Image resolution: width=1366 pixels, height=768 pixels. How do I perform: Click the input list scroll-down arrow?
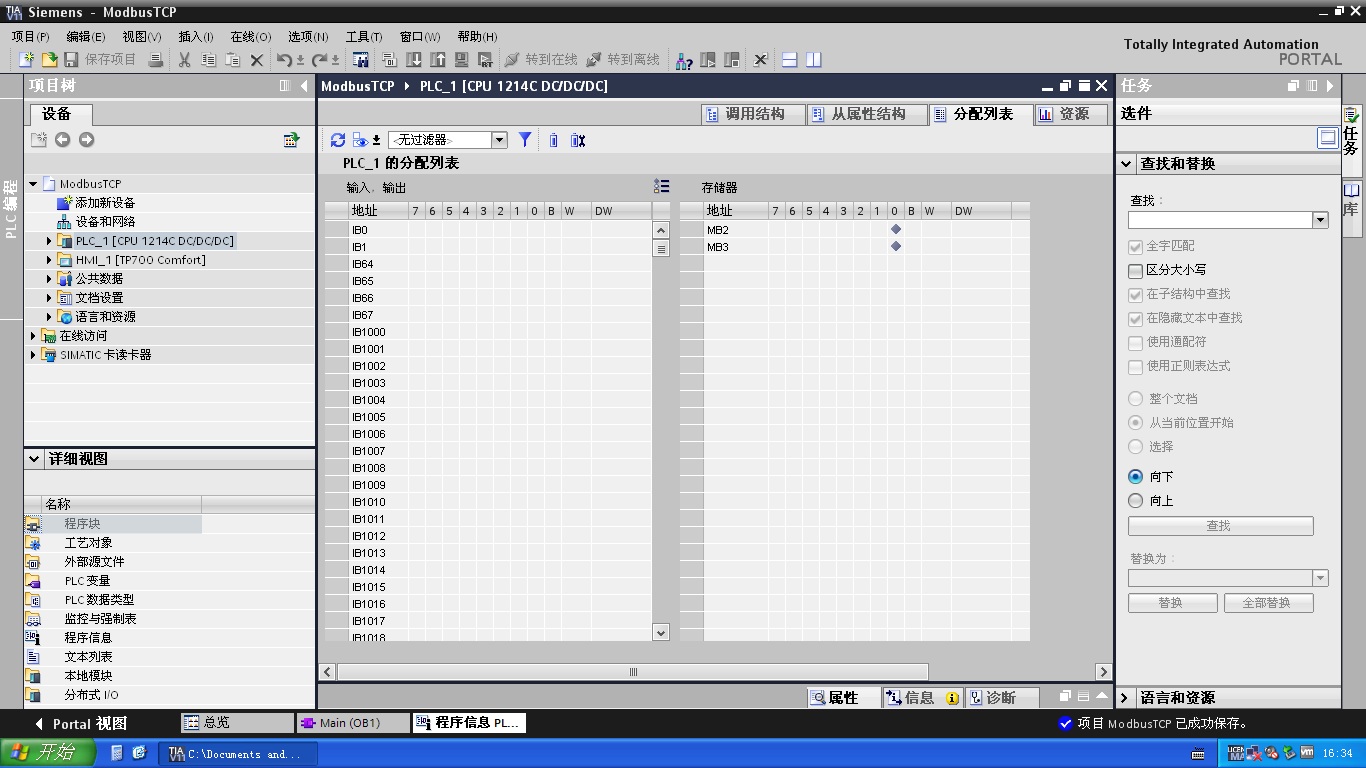660,632
